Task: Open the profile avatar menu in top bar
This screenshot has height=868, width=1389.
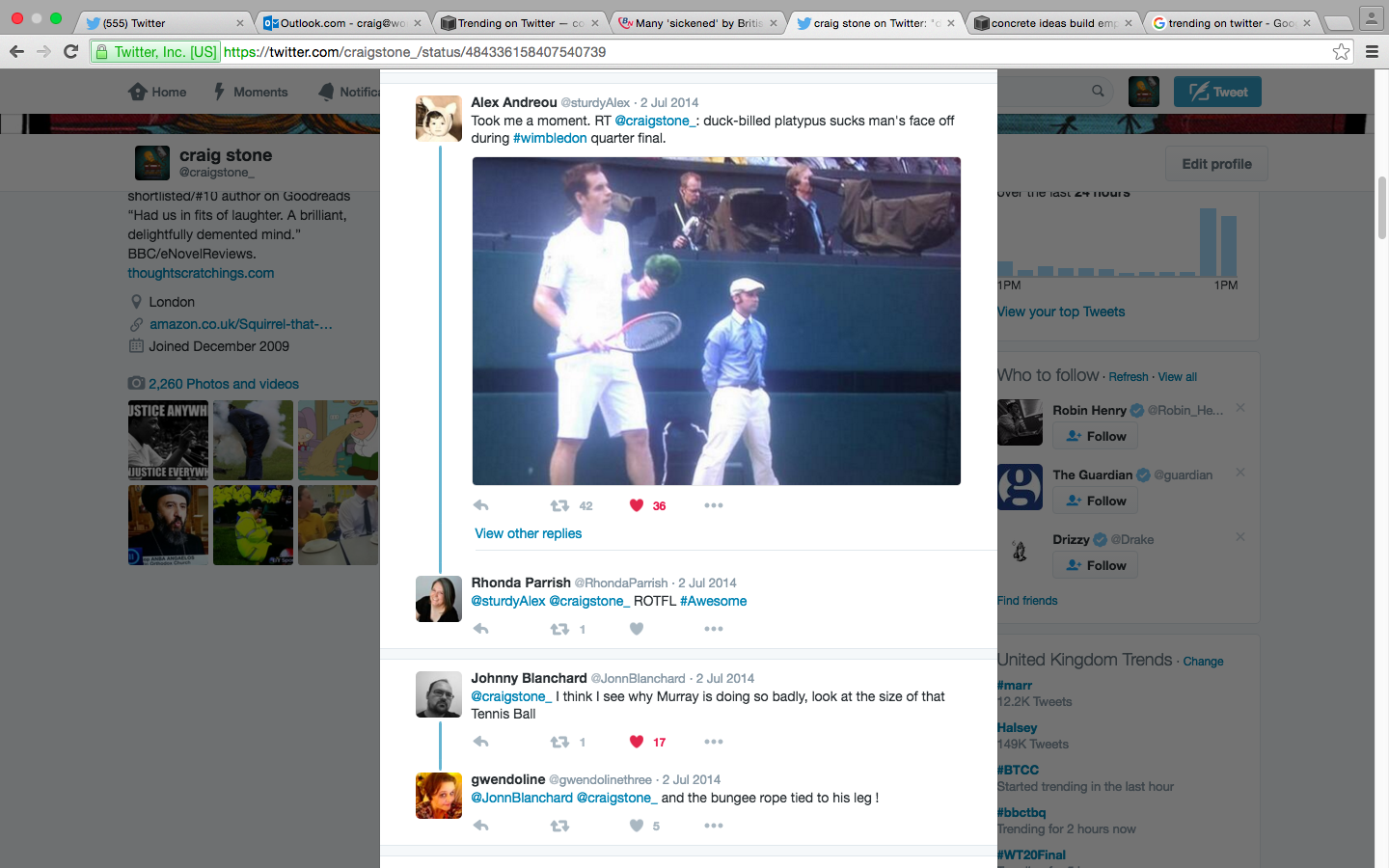Action: pyautogui.click(x=1144, y=92)
